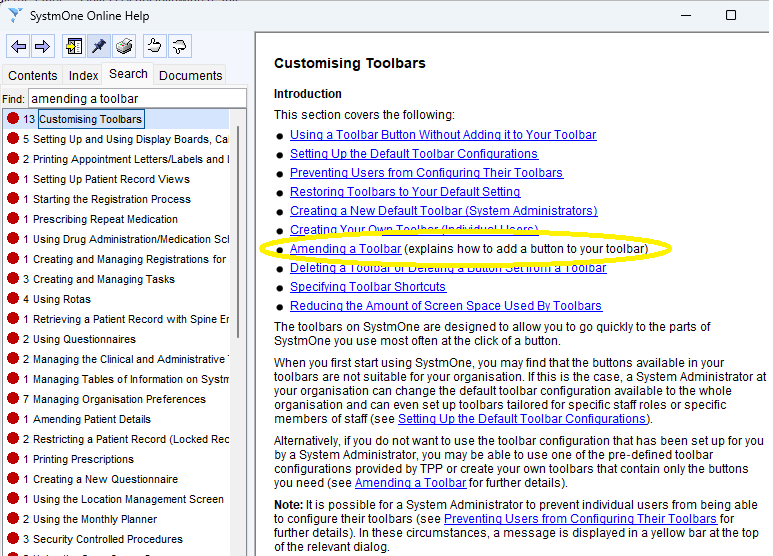Screen dimensions: 773x556
Task: Select 'Setting Up Patient Record Views' result
Action: pyautogui.click(x=111, y=179)
